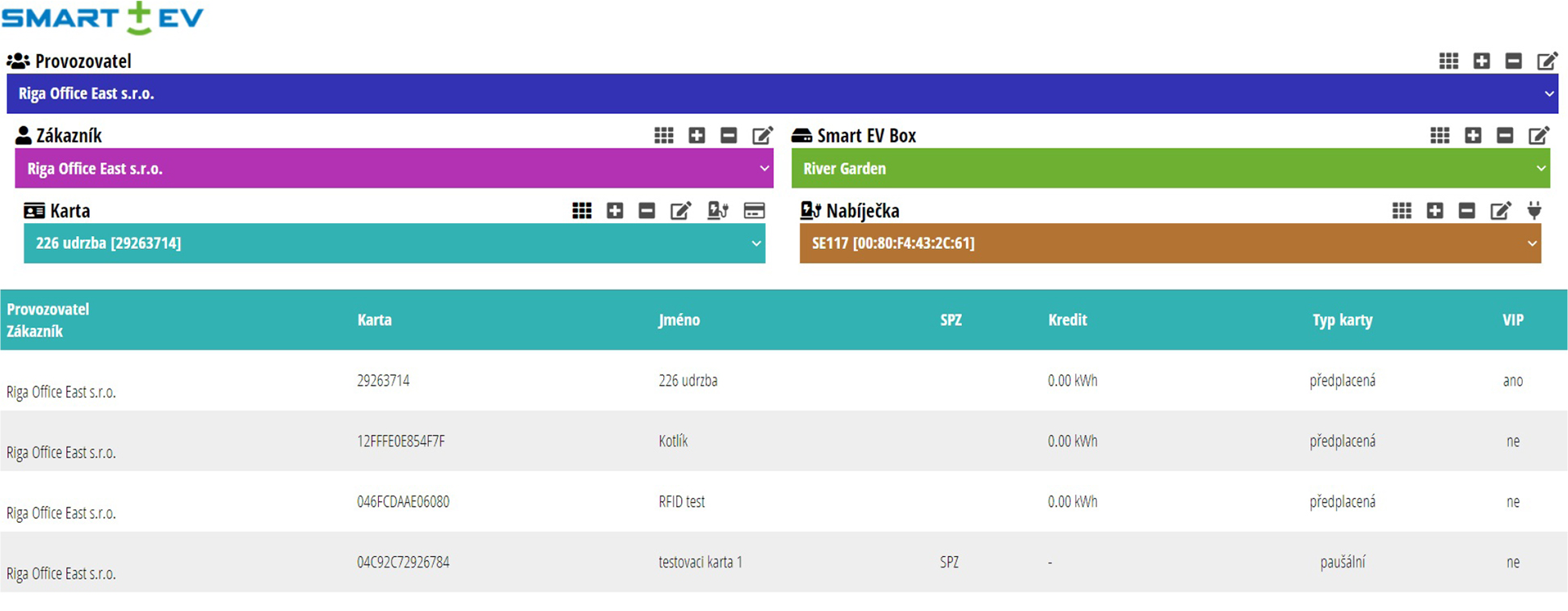Image resolution: width=1568 pixels, height=611 pixels.
Task: Click the name 226 udrzba in the table
Action: tap(688, 381)
